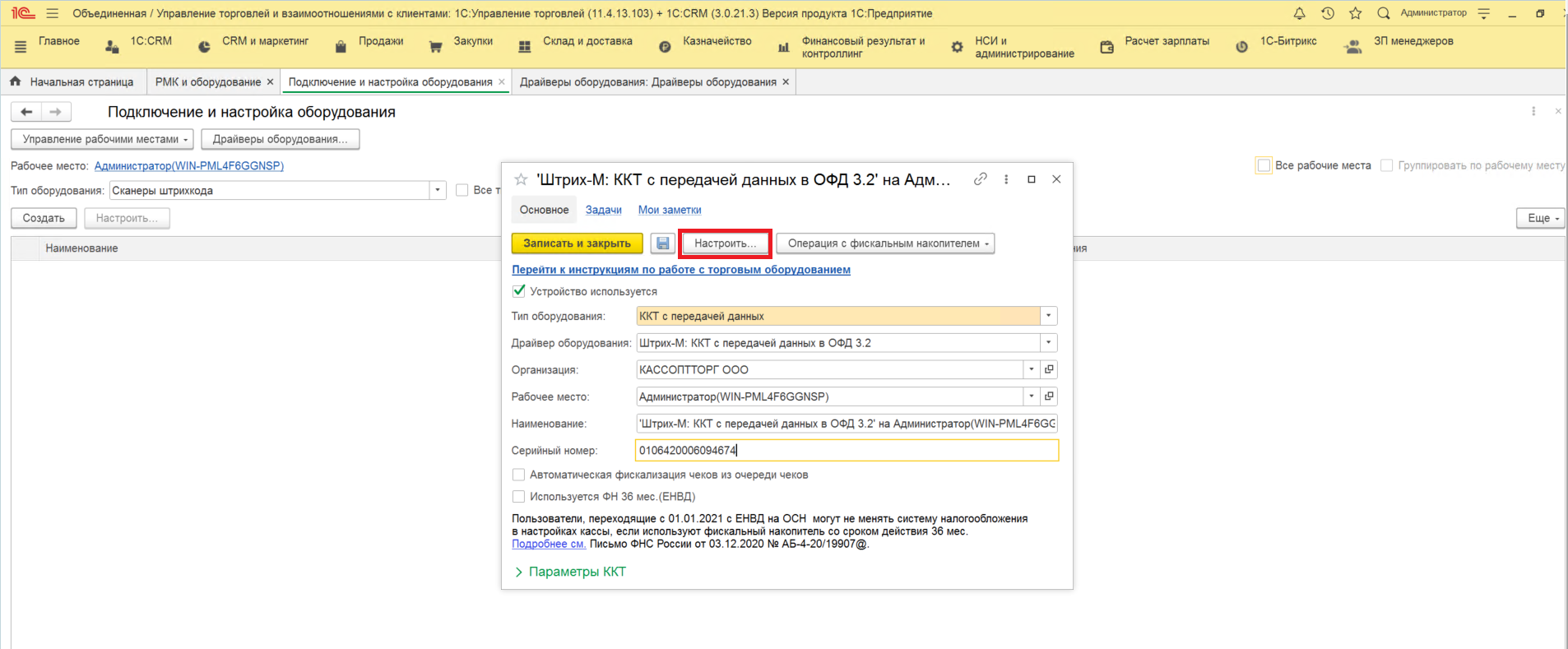
Task: Open the Драйвер оборудования dropdown arrow
Action: pyautogui.click(x=1048, y=343)
